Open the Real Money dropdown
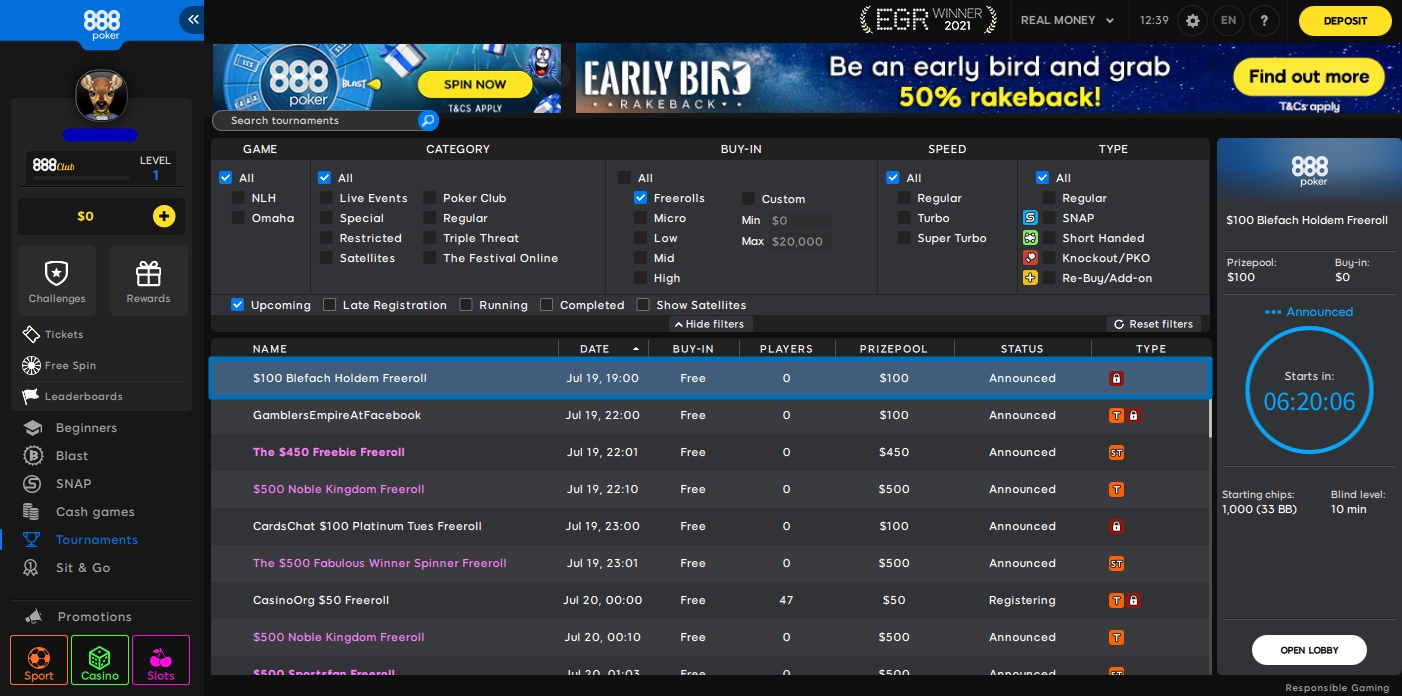 [x=1067, y=20]
